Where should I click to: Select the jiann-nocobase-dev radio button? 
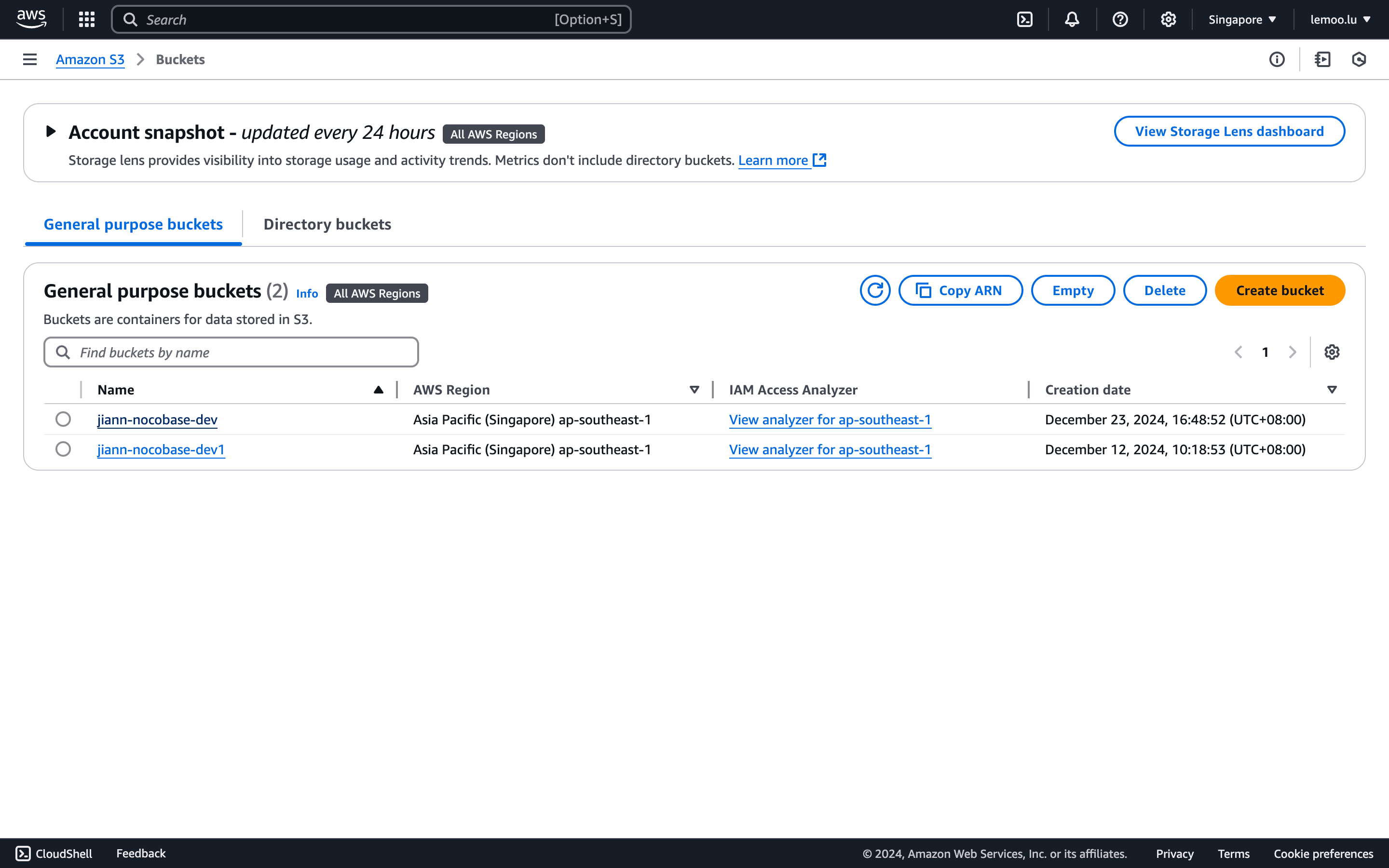tap(63, 419)
